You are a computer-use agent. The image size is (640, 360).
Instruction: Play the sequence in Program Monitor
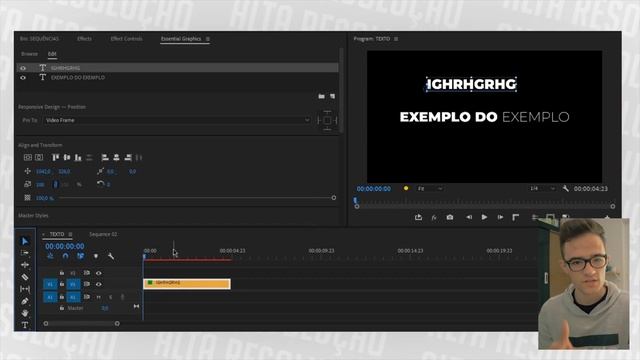[484, 217]
